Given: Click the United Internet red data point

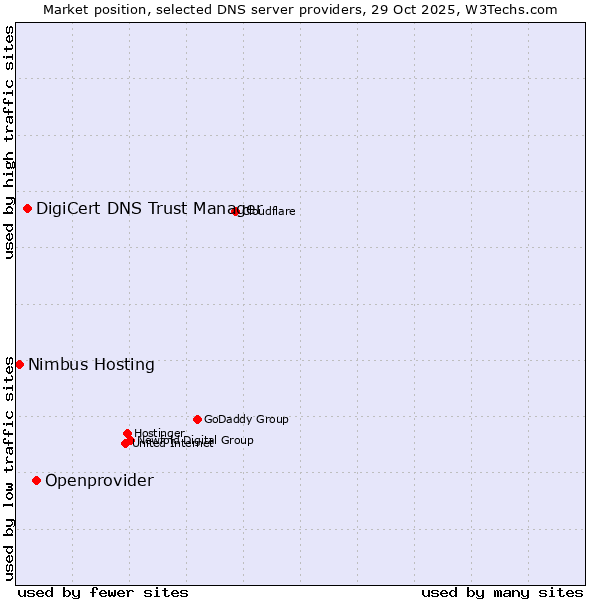Looking at the screenshot, I should (125, 443).
